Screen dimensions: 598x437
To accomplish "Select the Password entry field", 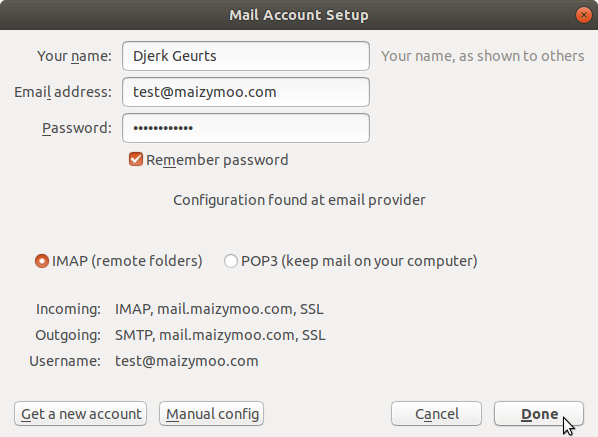I will point(246,128).
